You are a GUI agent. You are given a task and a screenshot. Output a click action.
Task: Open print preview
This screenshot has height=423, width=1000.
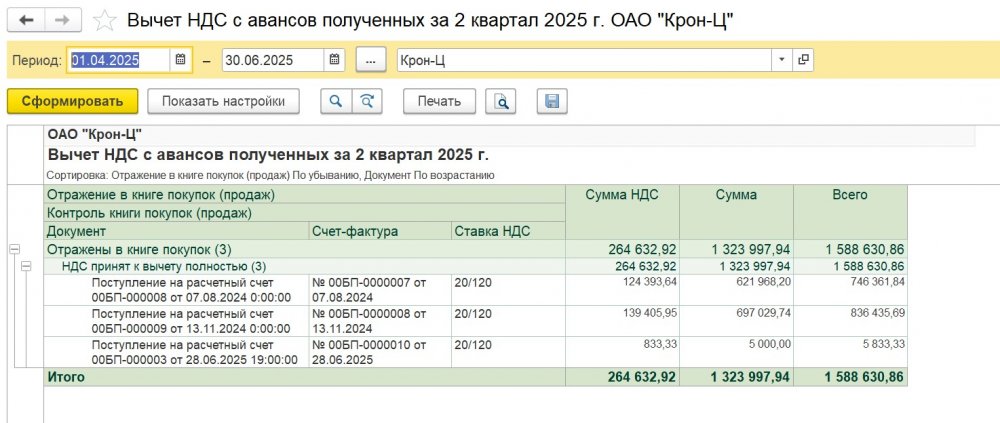coord(500,101)
